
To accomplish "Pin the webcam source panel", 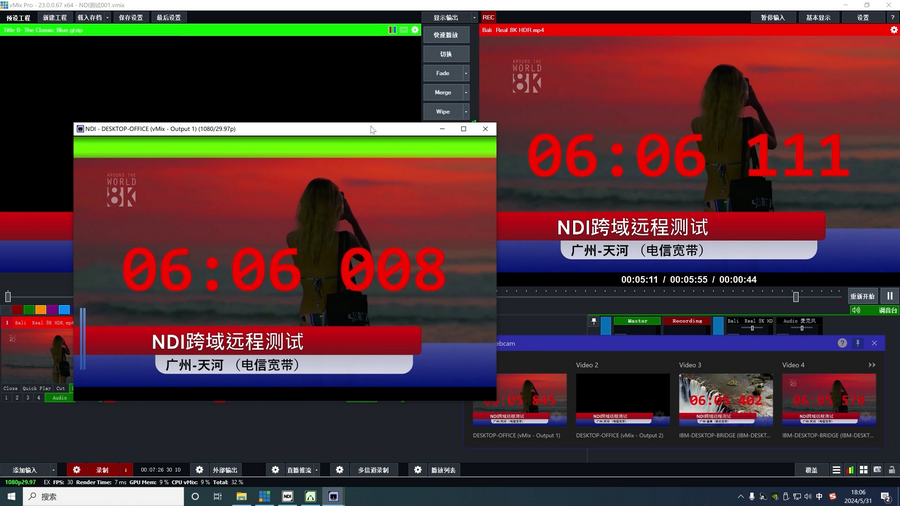I will [857, 343].
